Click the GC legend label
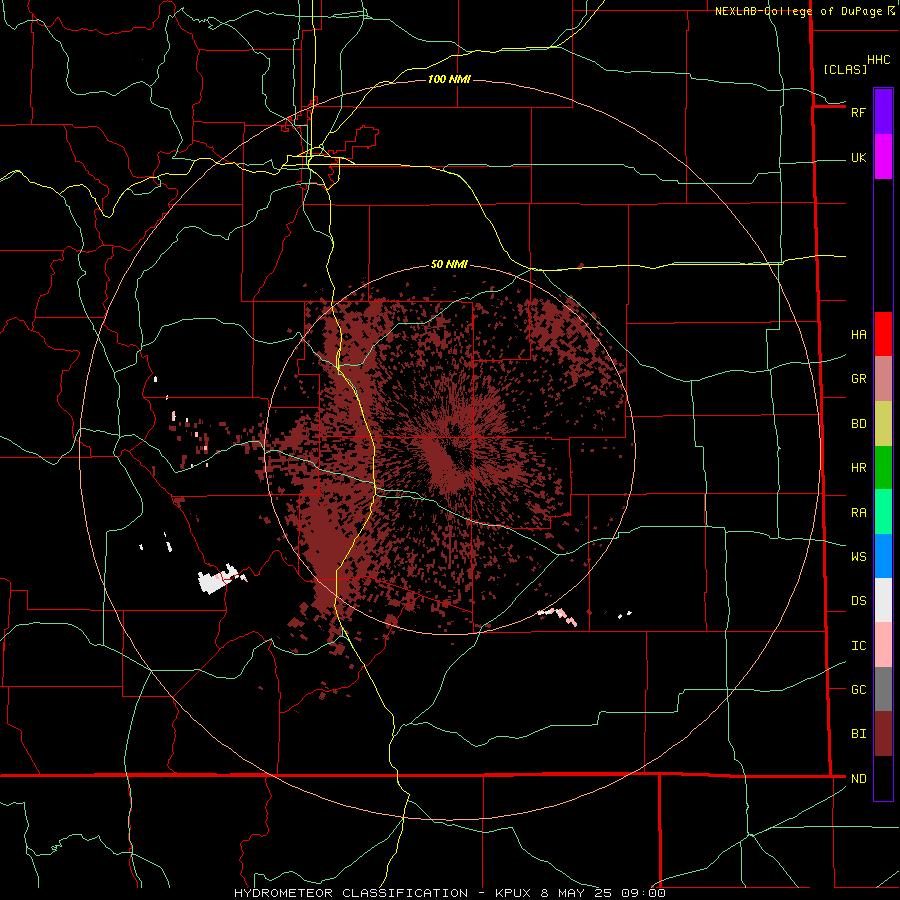 (858, 690)
